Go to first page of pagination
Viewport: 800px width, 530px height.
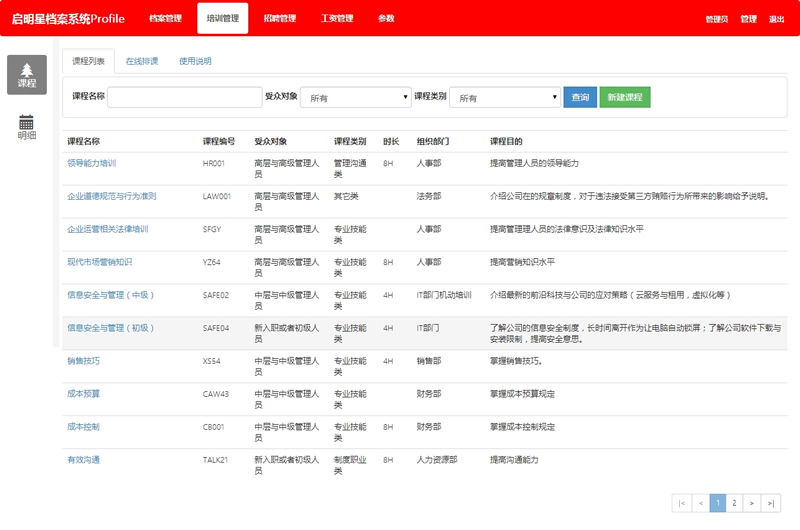pos(682,503)
